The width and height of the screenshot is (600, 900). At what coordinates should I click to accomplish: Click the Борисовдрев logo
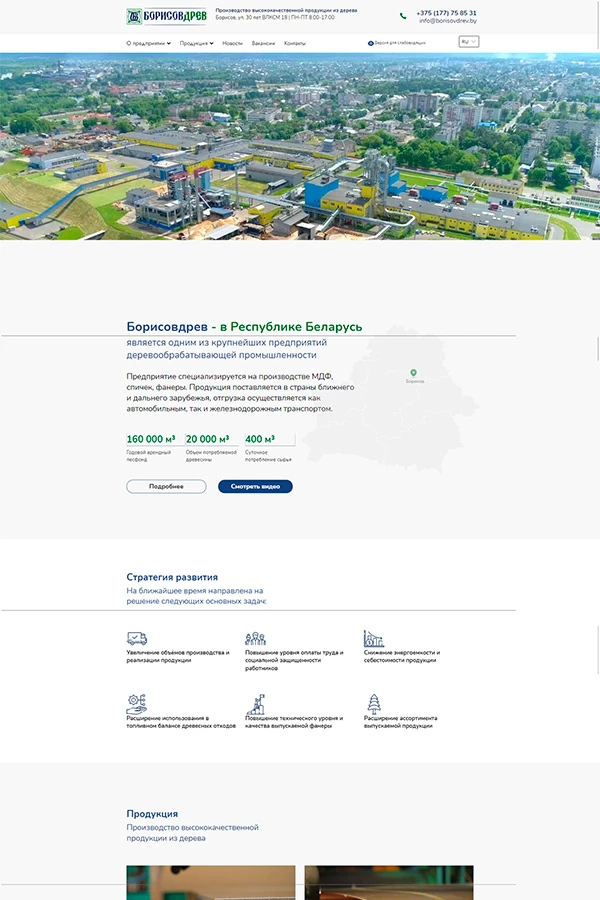(166, 16)
